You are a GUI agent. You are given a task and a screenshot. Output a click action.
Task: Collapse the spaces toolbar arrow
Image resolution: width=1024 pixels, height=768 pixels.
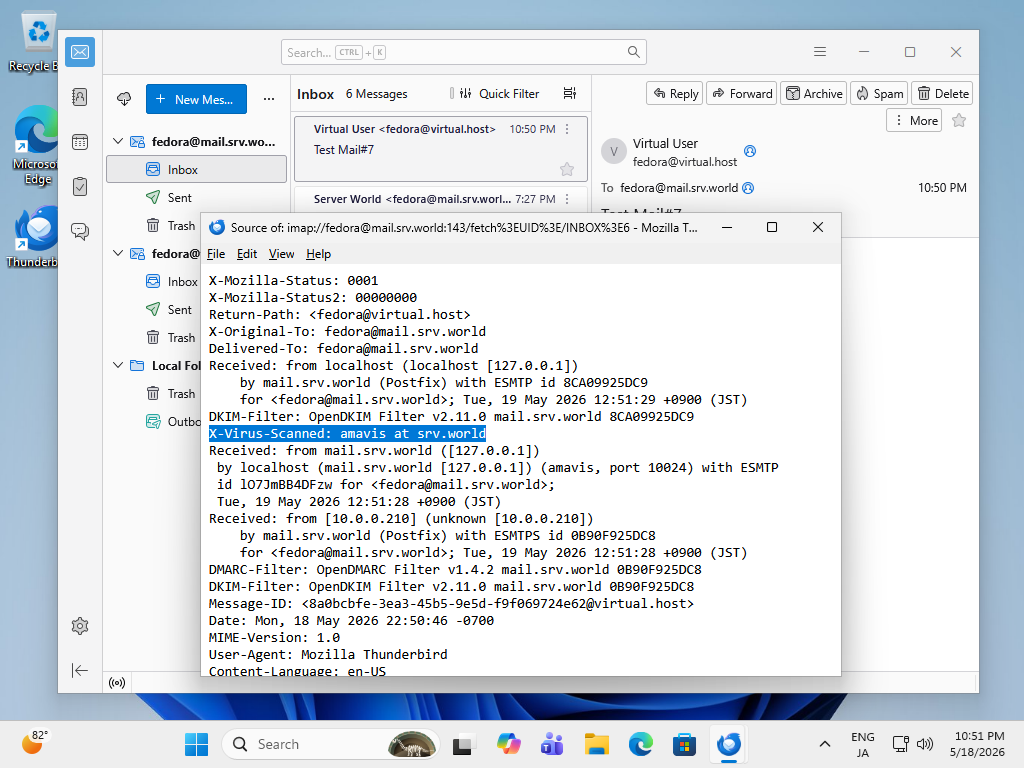pyautogui.click(x=80, y=670)
